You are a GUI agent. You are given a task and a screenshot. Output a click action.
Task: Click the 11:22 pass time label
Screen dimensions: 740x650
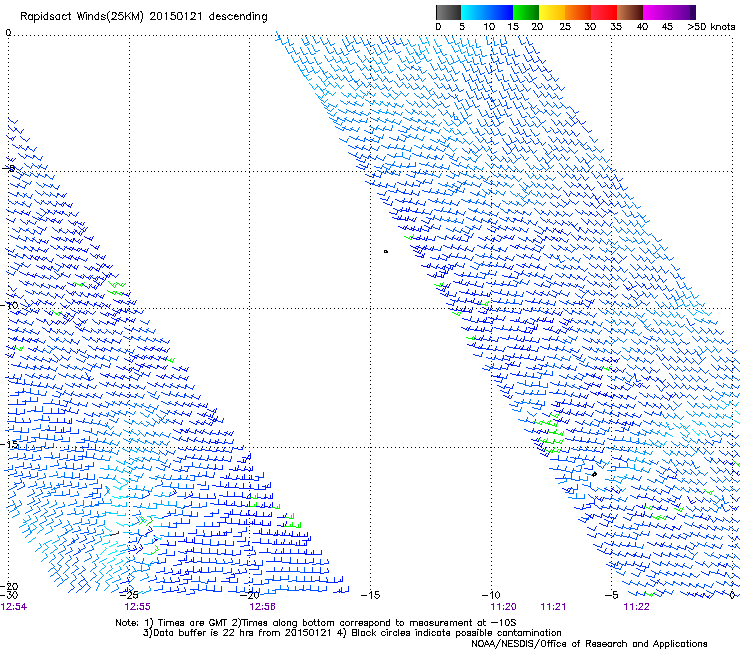point(636,607)
